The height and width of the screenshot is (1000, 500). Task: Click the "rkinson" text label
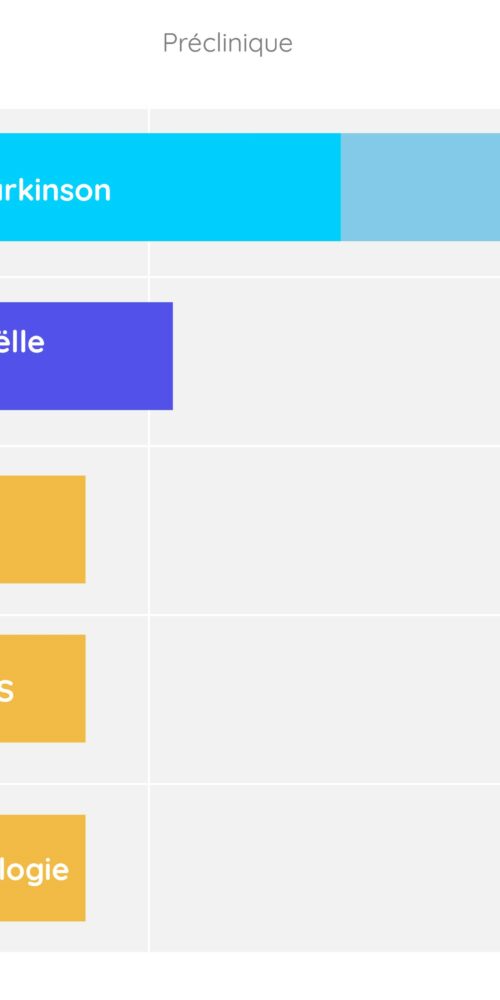click(x=55, y=190)
